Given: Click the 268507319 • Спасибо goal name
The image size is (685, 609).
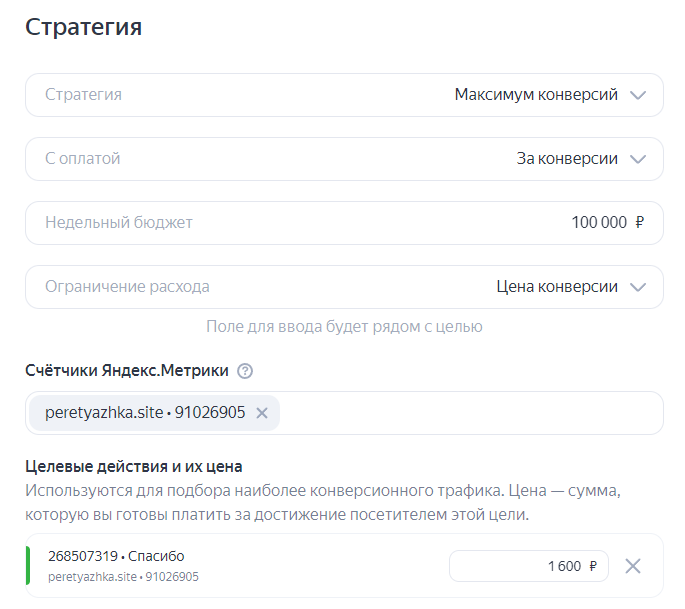Looking at the screenshot, I should (x=116, y=556).
